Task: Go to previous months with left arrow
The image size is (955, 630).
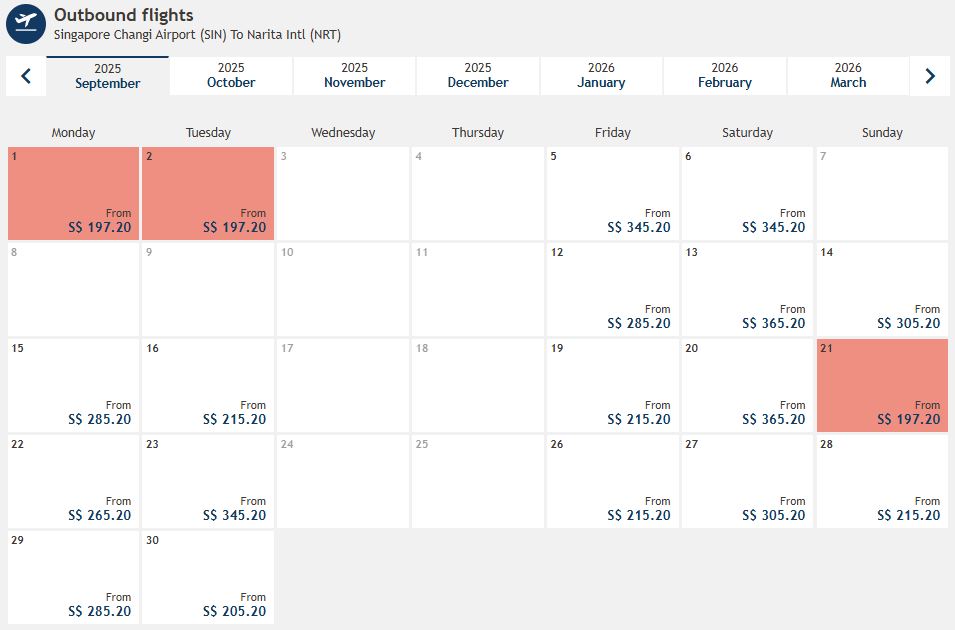Action: click(26, 76)
